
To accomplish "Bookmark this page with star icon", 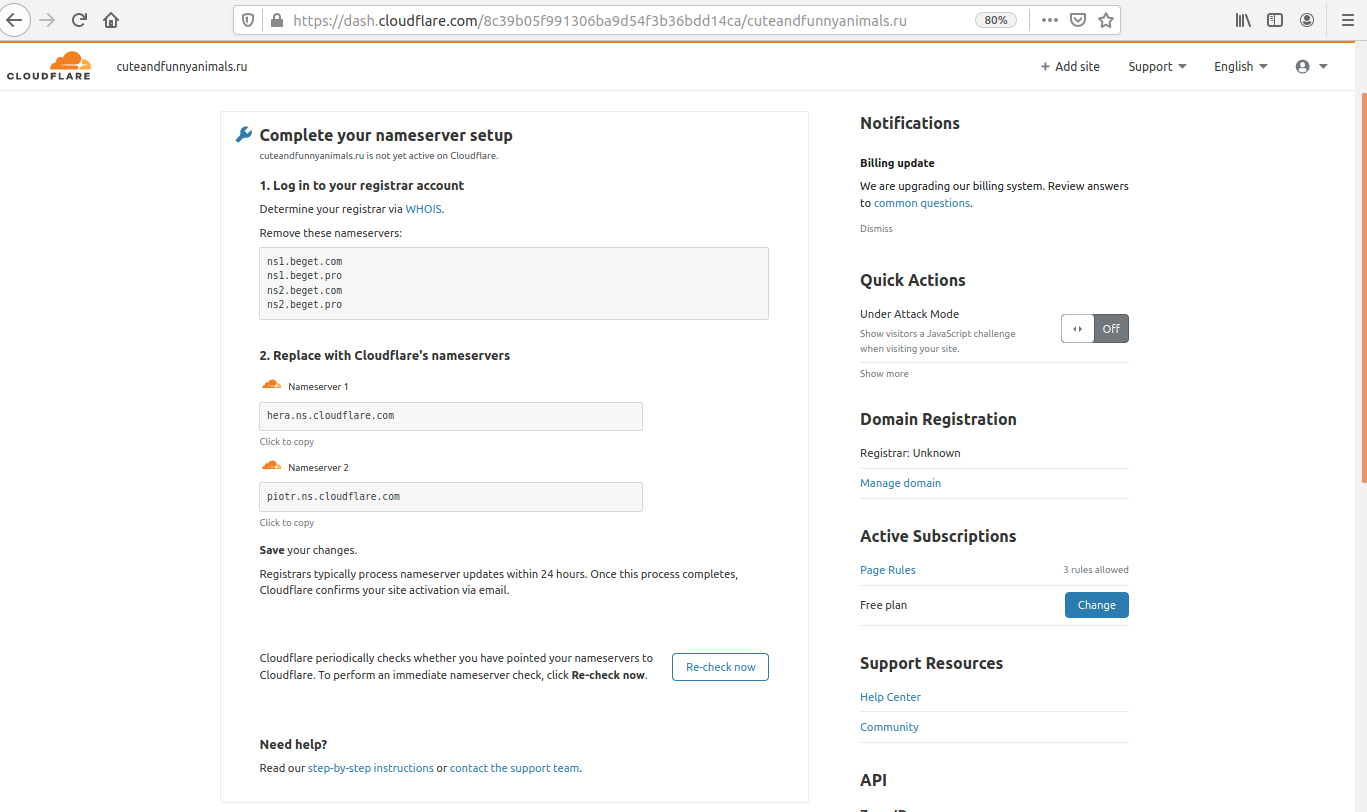I will [x=1105, y=20].
